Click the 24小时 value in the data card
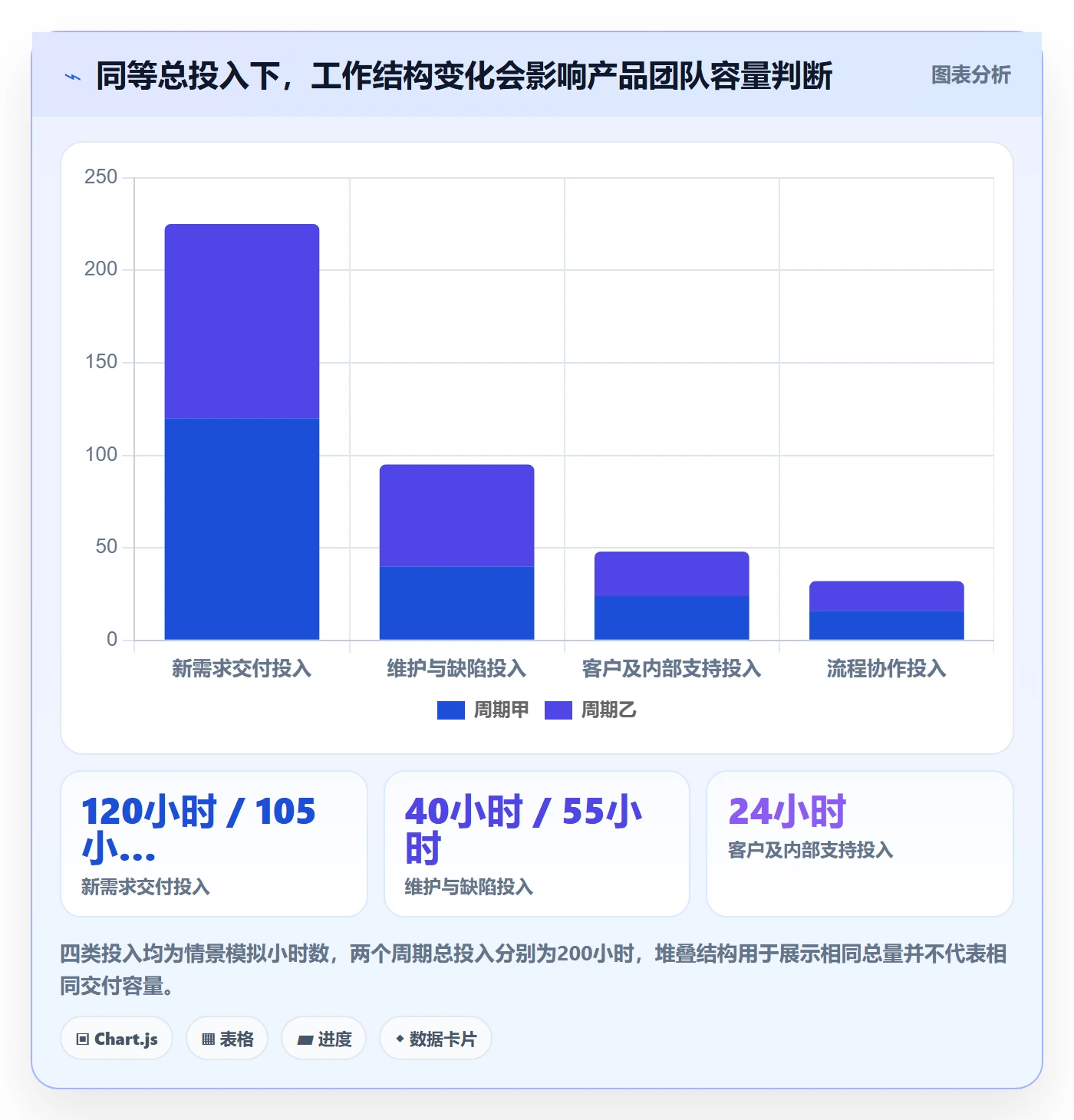Screen dimensions: 1074x1120 click(x=787, y=812)
